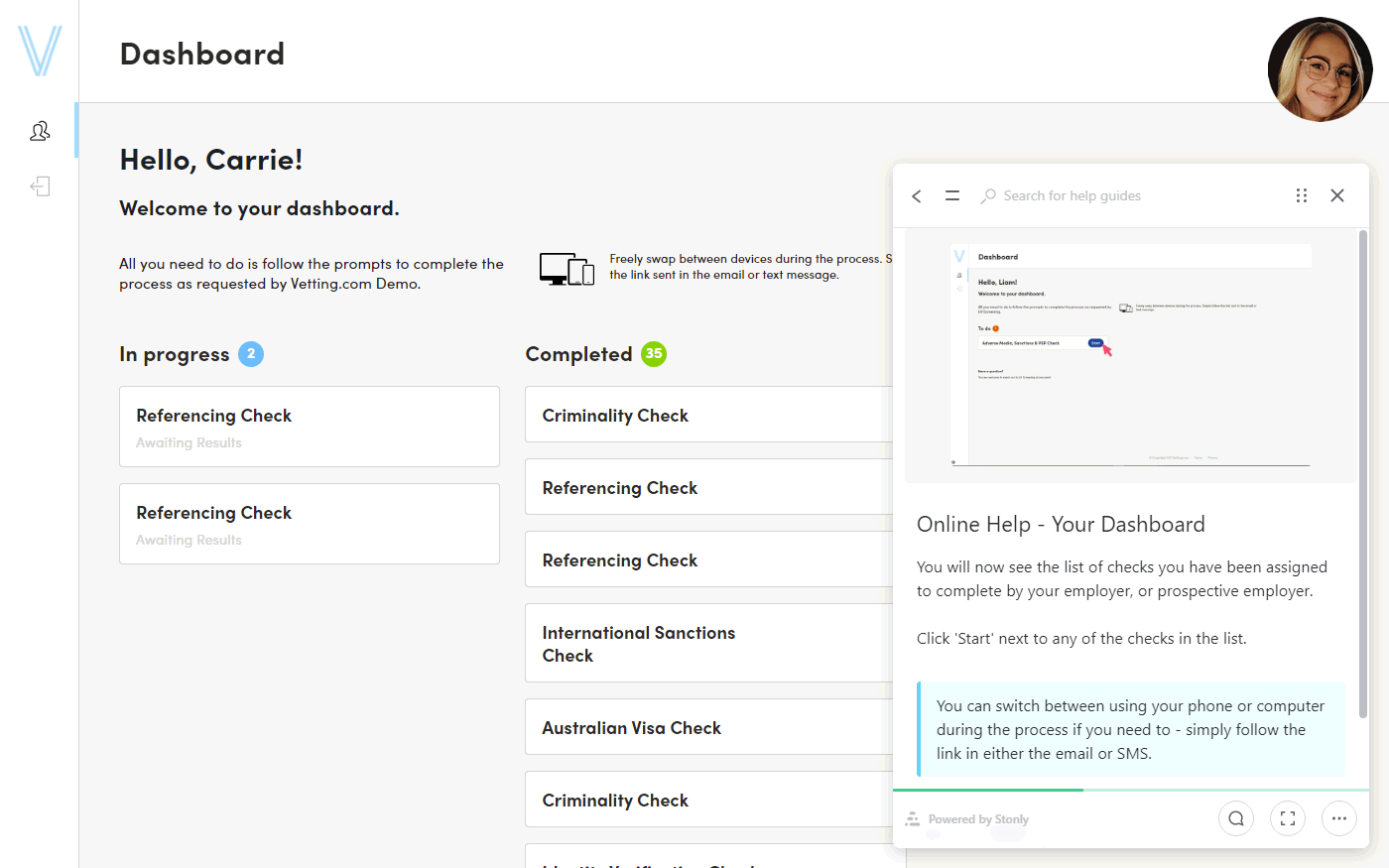Viewport: 1389px width, 868px height.
Task: Open the profile icon in sidebar
Action: 40,131
